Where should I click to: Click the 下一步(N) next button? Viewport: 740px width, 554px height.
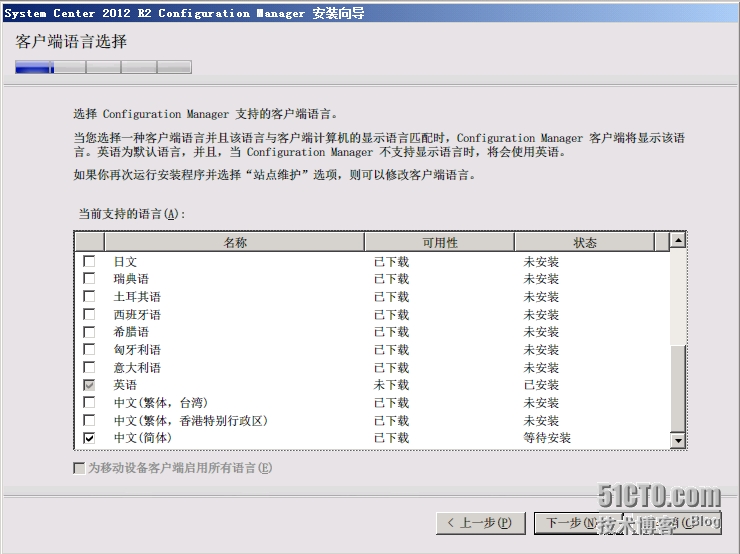pos(578,523)
